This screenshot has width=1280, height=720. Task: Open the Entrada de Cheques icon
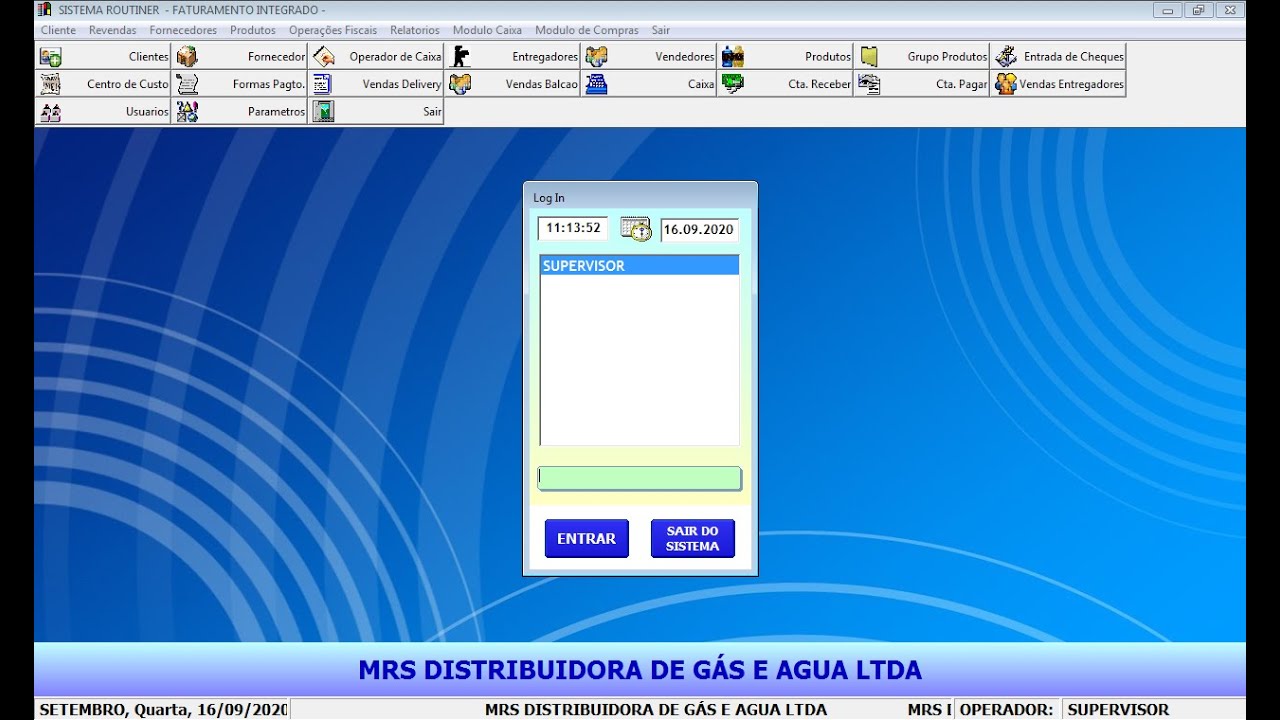click(x=1005, y=57)
